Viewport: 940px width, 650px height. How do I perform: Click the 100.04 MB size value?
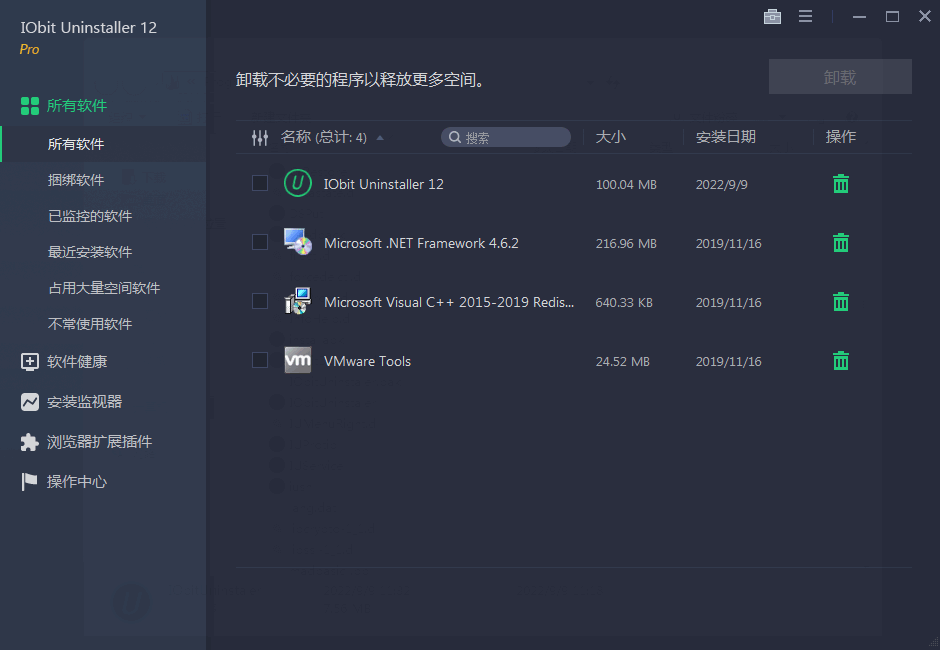coord(626,185)
